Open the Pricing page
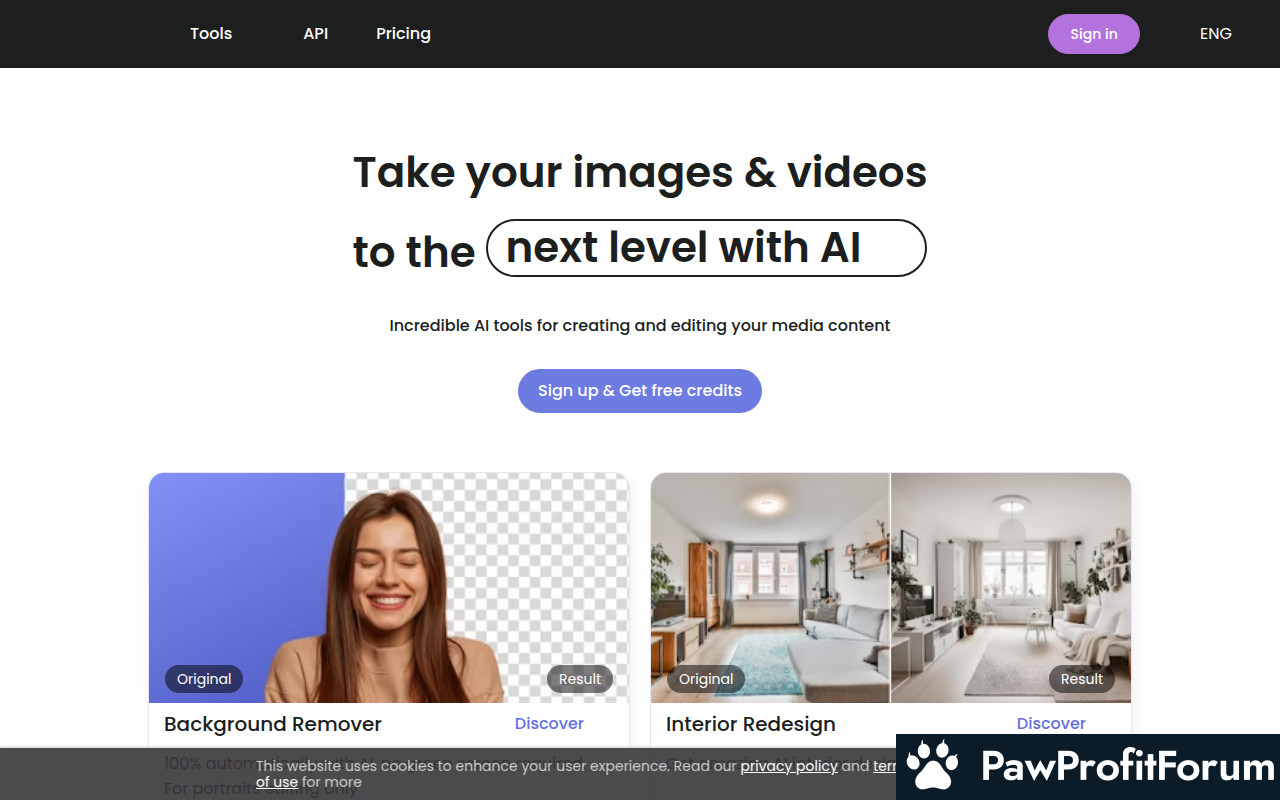This screenshot has width=1280, height=800. [x=403, y=33]
